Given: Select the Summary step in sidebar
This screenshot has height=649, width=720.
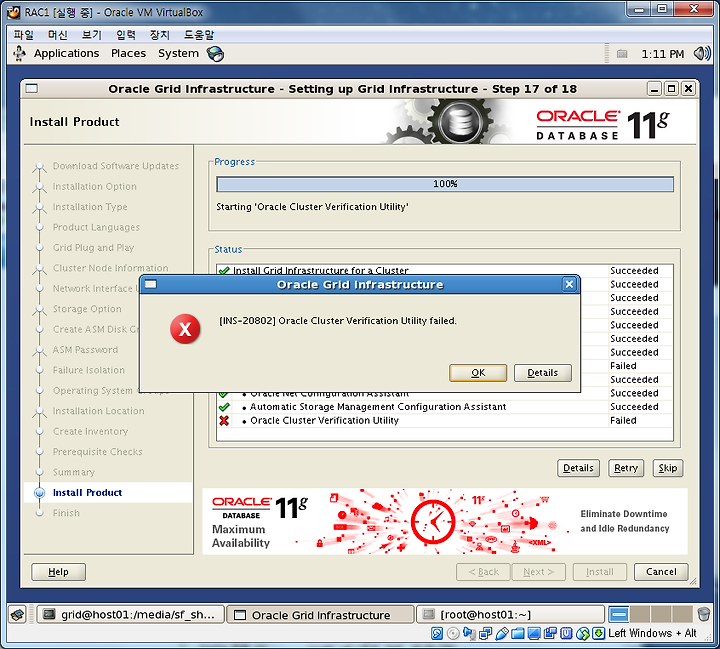Looking at the screenshot, I should coord(73,472).
